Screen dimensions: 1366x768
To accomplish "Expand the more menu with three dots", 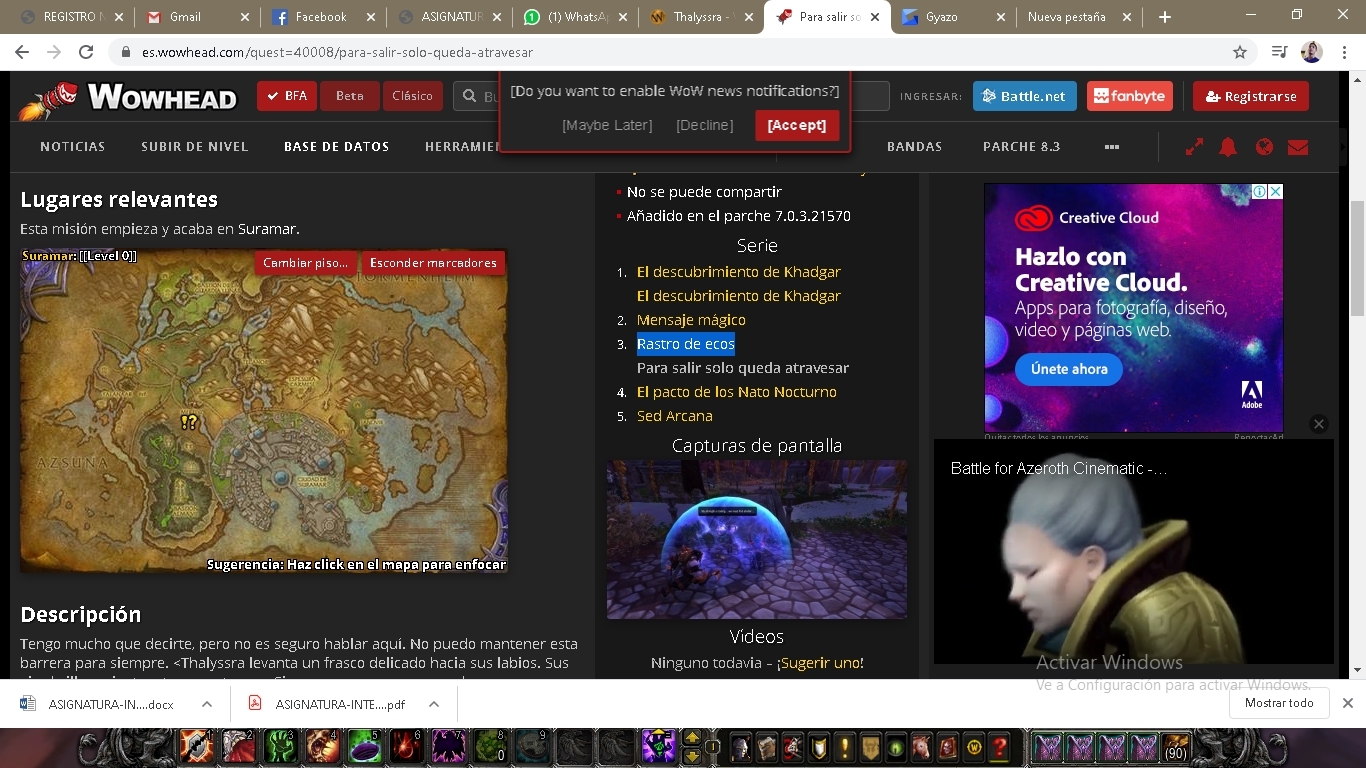I will click(x=1112, y=147).
